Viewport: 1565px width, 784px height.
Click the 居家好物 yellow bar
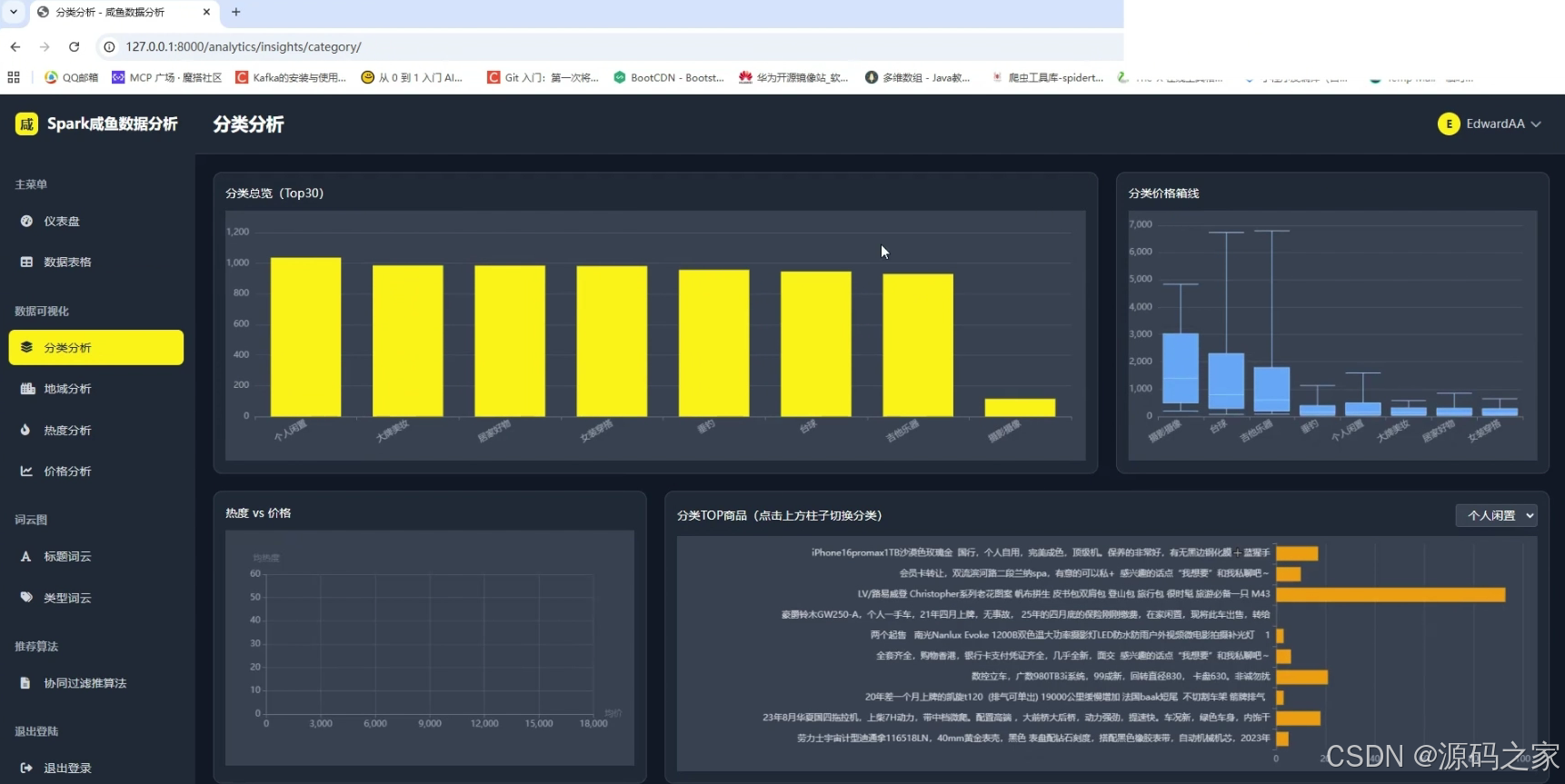(510, 341)
